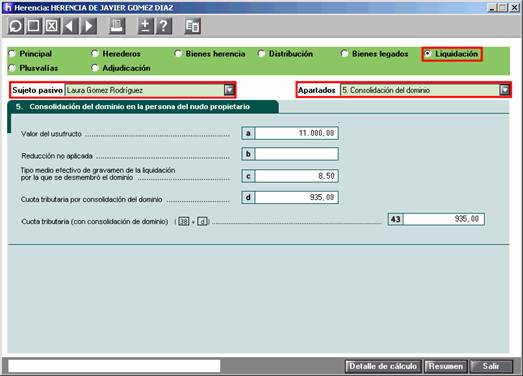Click the Tipo medio efectivo field c
Viewport: 523px width, 376px height.
coord(297,176)
